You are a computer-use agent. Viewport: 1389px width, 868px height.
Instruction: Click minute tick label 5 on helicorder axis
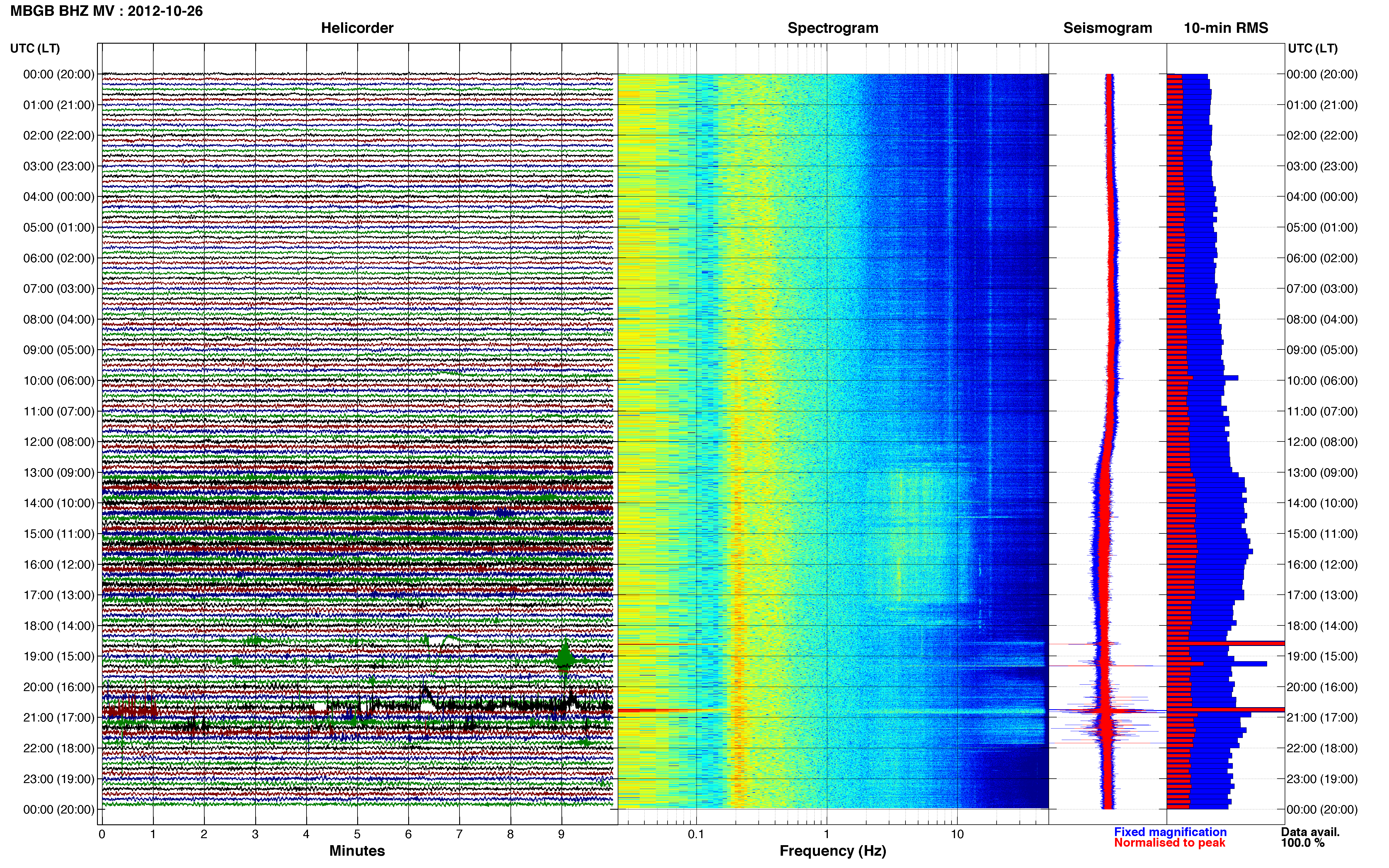pos(357,835)
